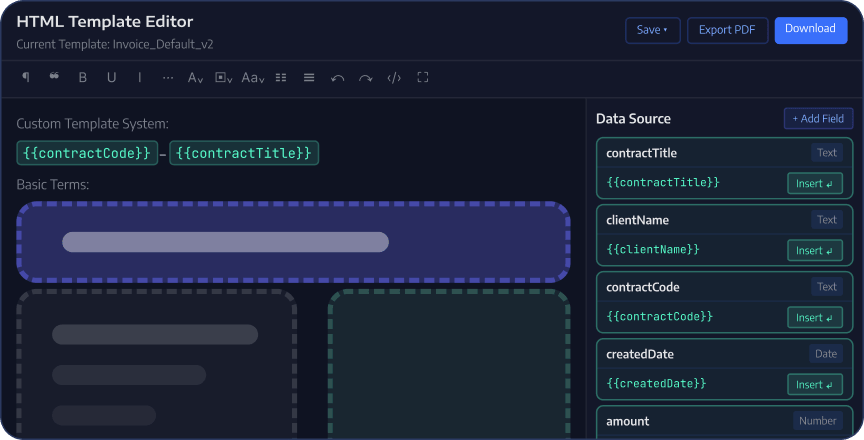Image resolution: width=864 pixels, height=440 pixels.
Task: Click the 'Current Template: Invoice_Default_v2' text
Action: coord(115,44)
